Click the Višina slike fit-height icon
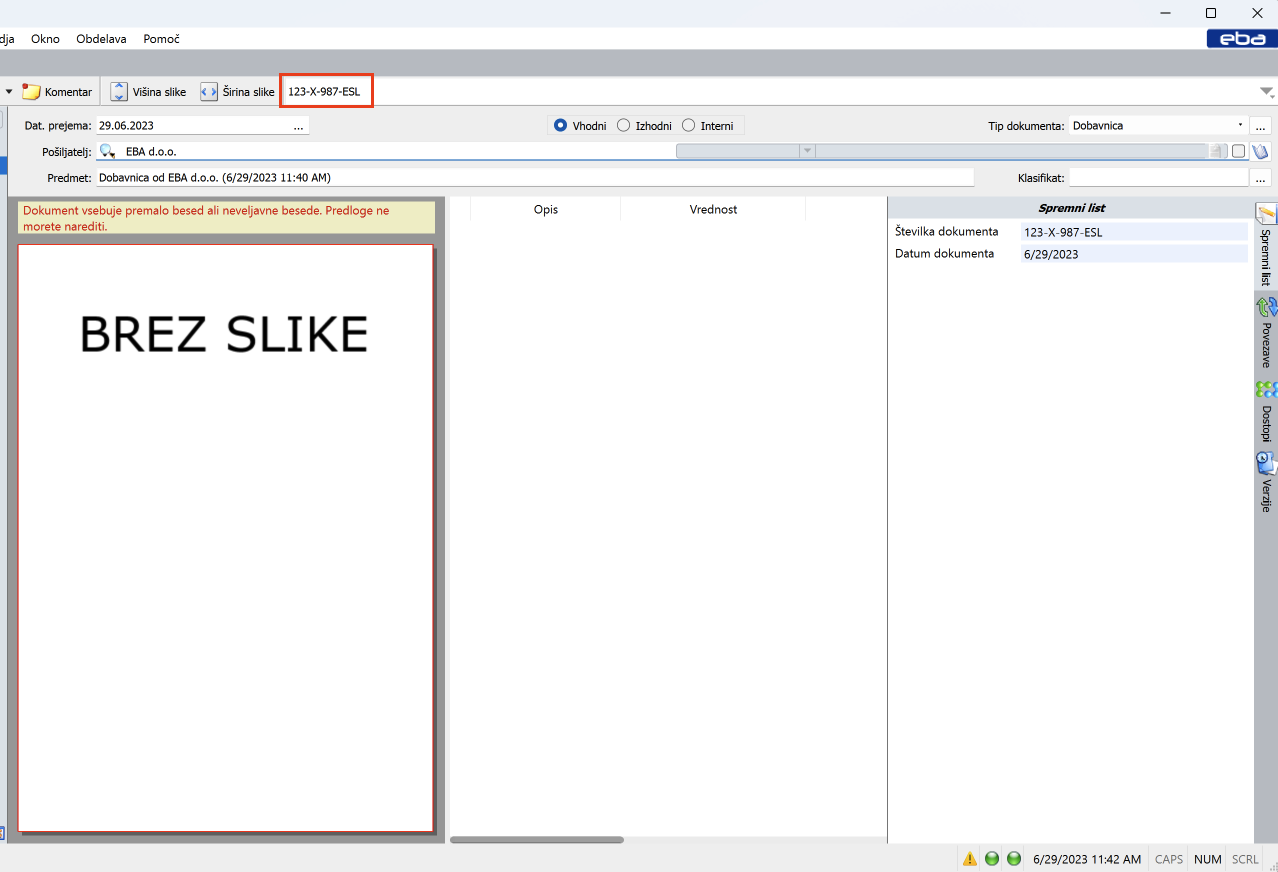The width and height of the screenshot is (1278, 872). [x=119, y=92]
